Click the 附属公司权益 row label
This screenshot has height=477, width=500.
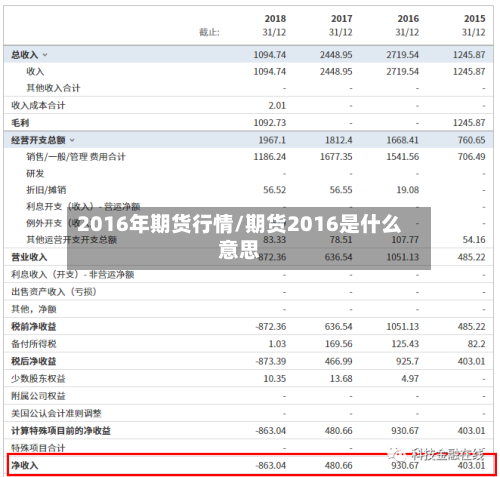pyautogui.click(x=38, y=396)
